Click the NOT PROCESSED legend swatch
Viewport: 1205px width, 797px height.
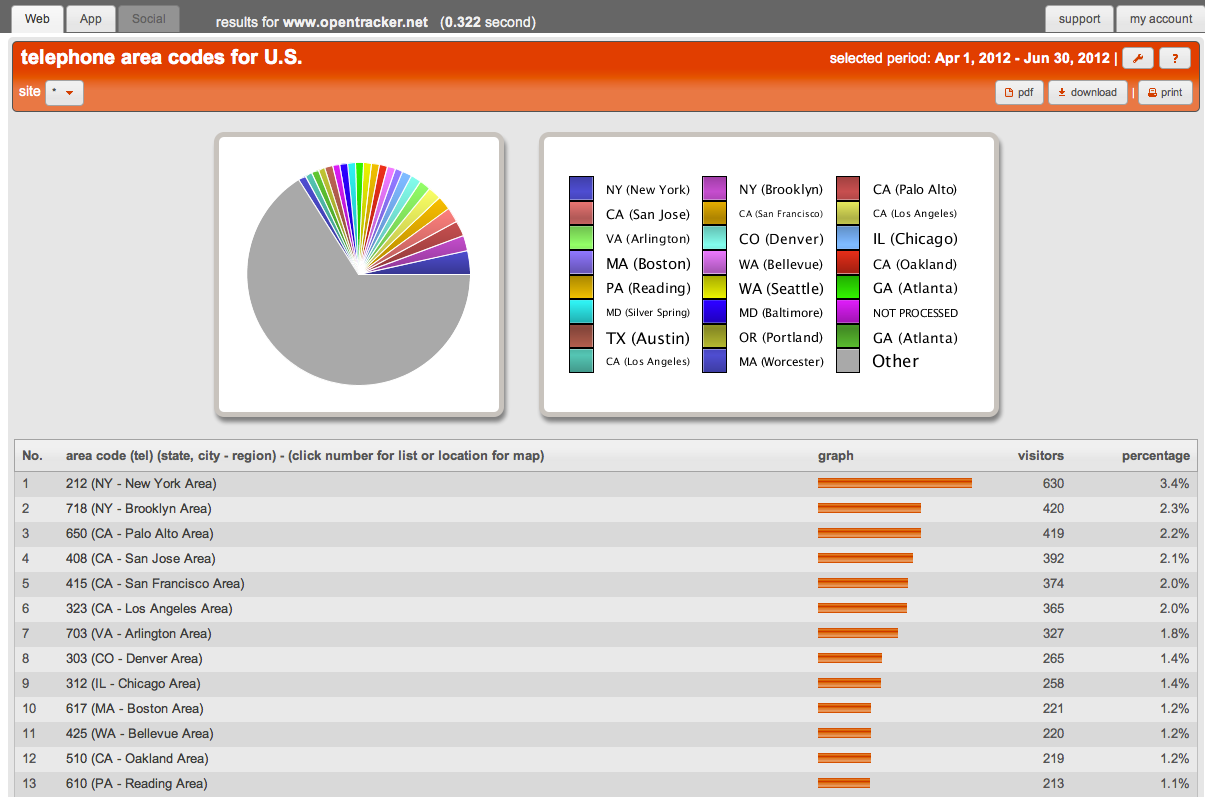coord(849,312)
